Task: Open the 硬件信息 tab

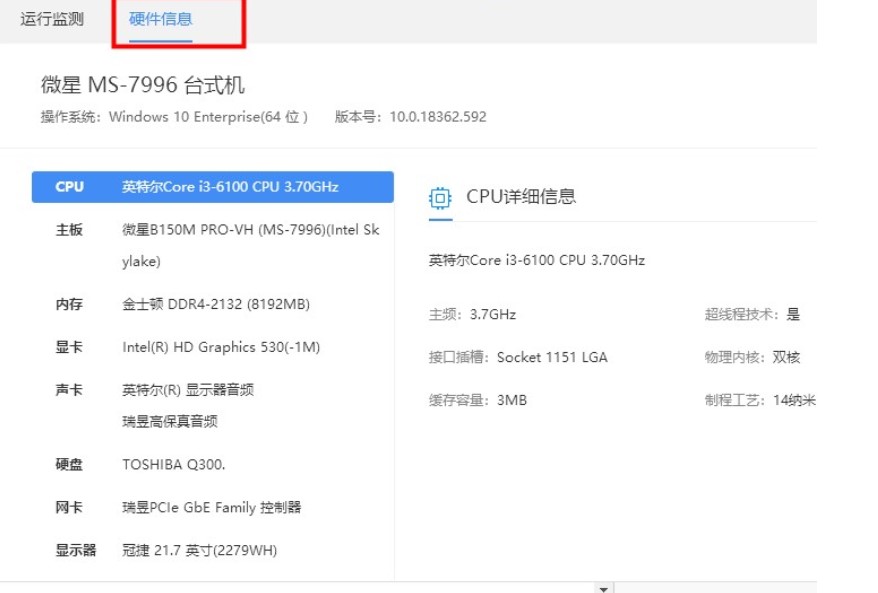Action: [161, 19]
